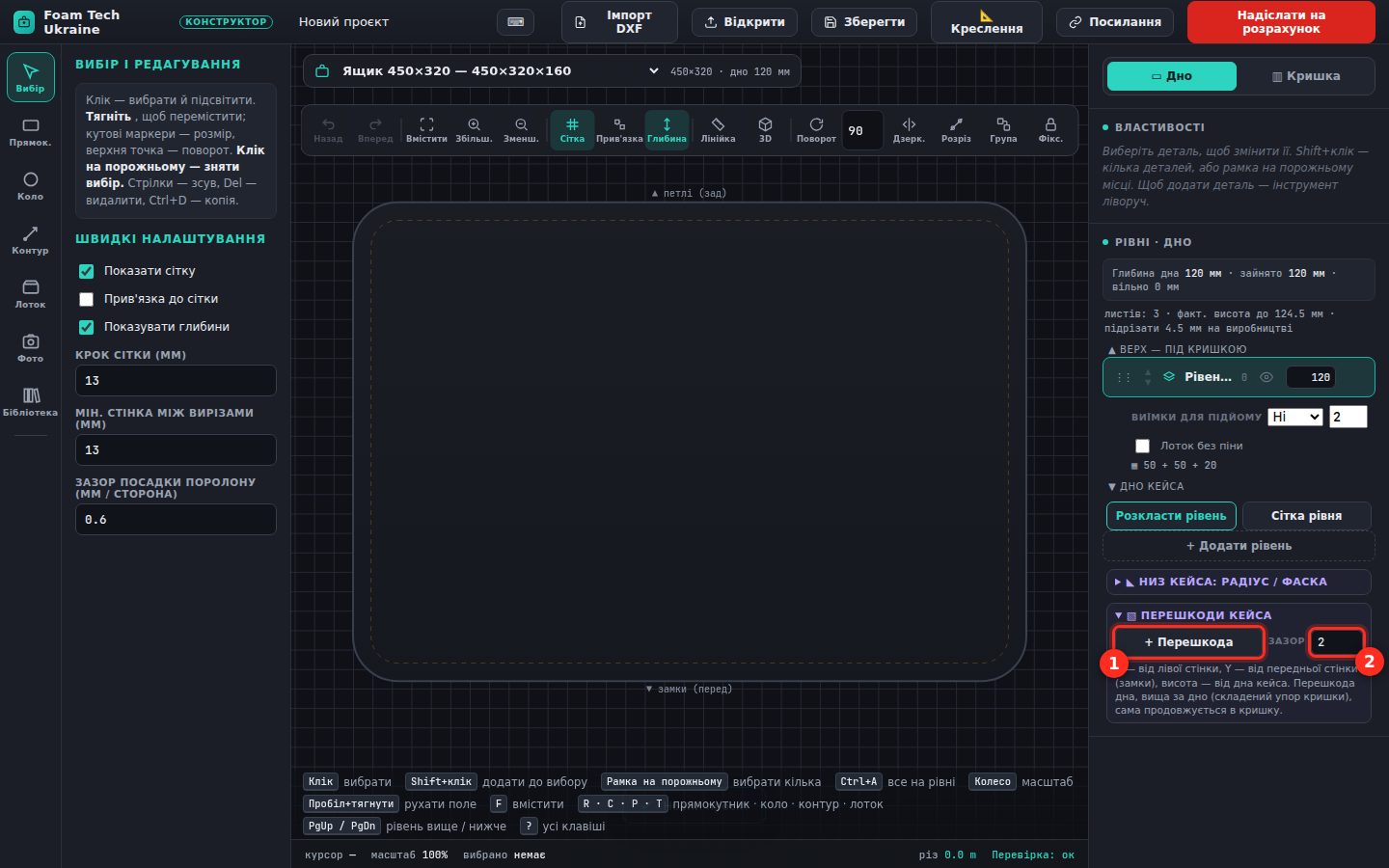Enable Прив'язка до сітки checkbox
The image size is (1389, 868).
[86, 299]
